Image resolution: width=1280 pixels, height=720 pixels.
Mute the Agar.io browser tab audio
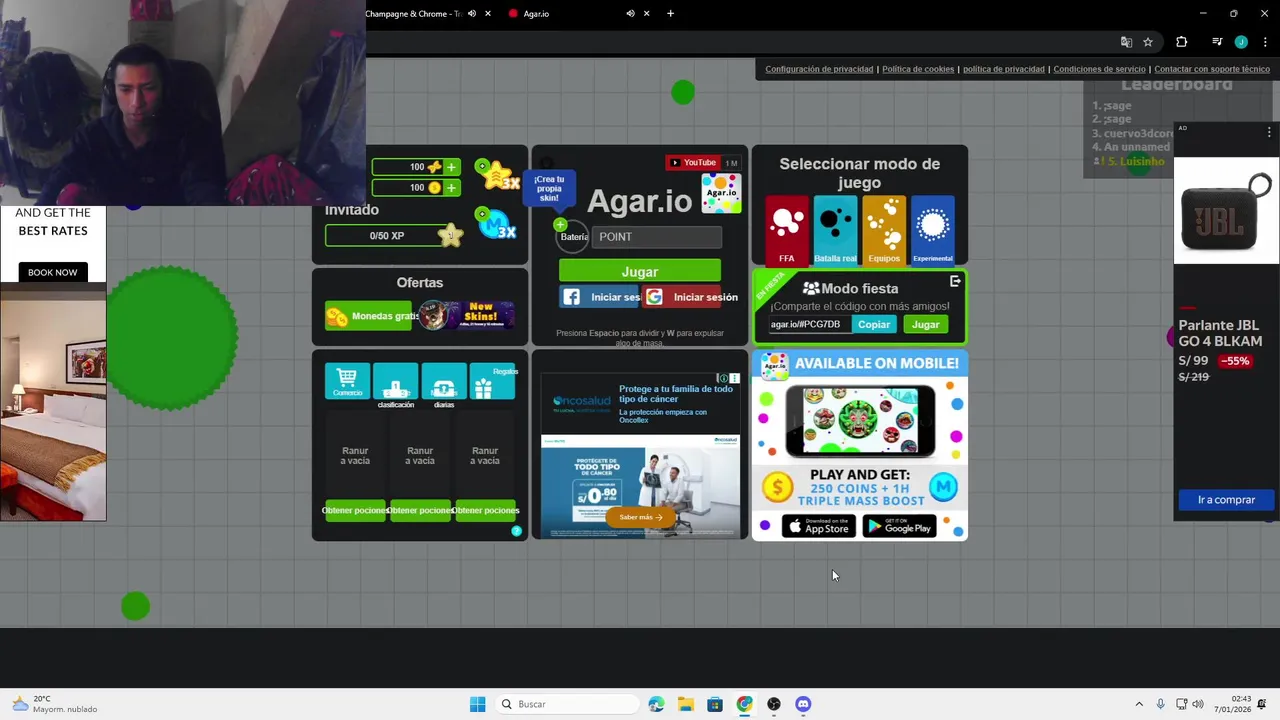[x=630, y=13]
